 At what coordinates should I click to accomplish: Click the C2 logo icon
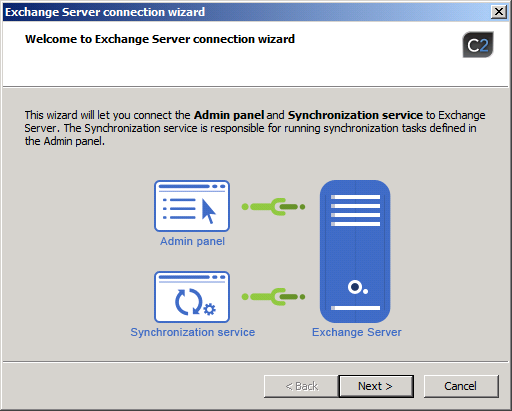pyautogui.click(x=478, y=45)
